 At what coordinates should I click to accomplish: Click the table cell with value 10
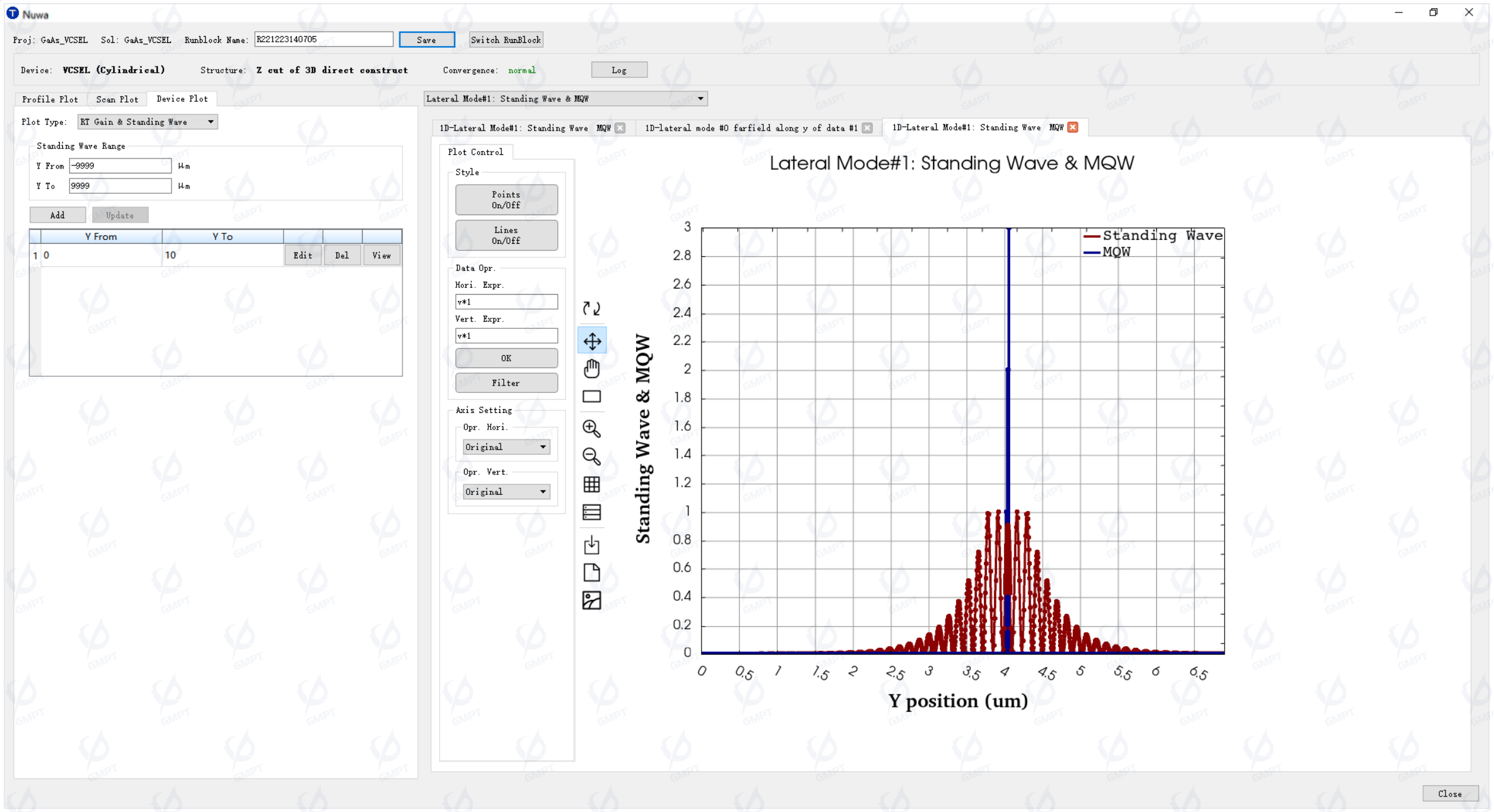click(222, 256)
